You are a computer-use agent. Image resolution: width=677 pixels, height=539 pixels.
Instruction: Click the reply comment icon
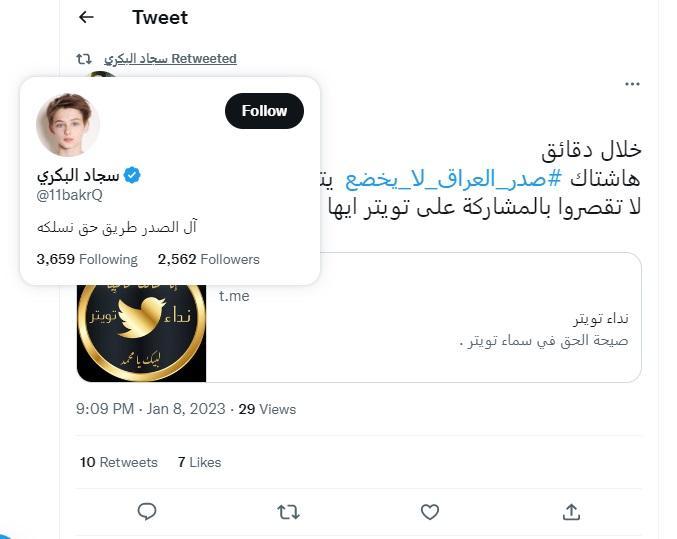(147, 511)
